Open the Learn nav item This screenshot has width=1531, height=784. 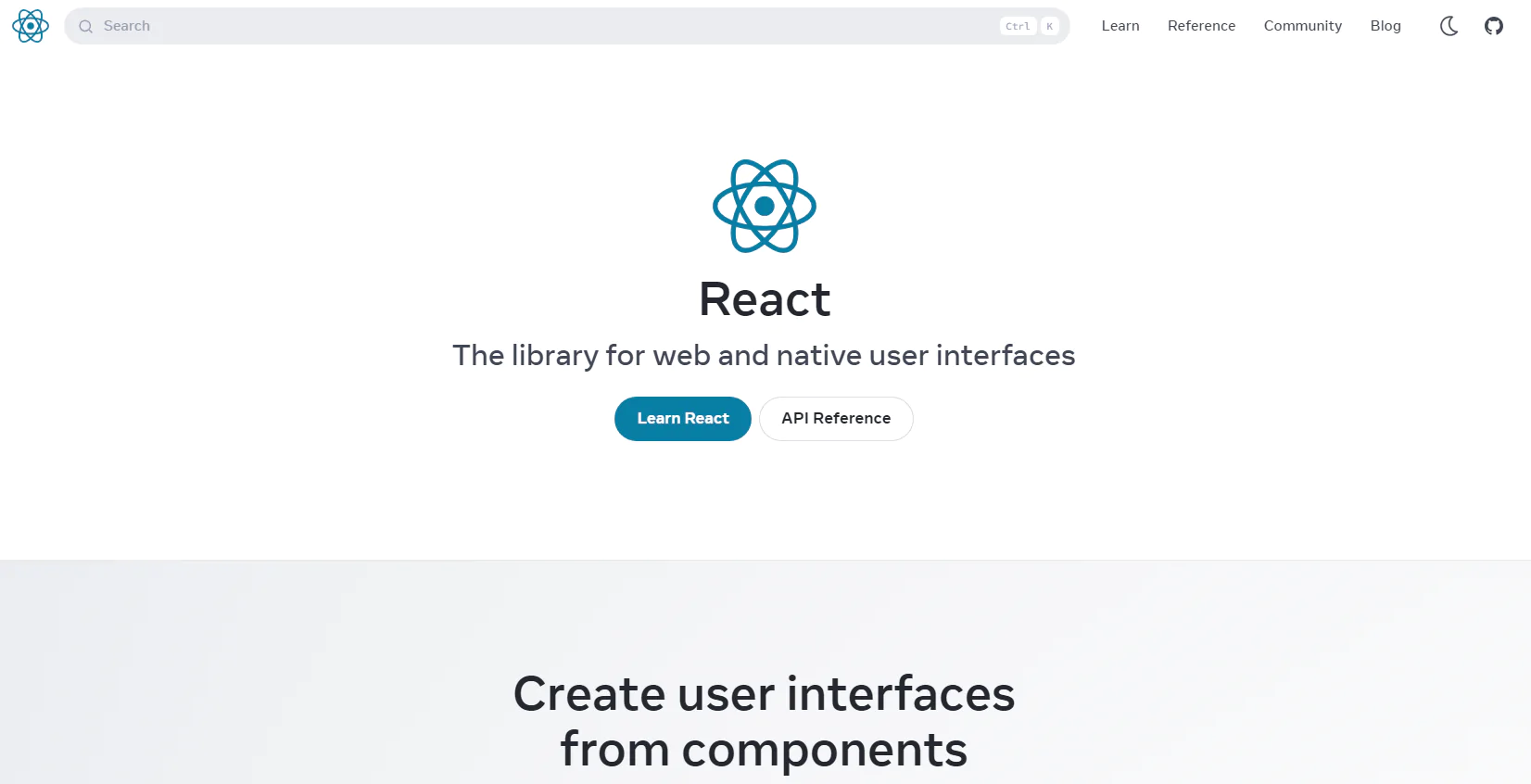click(1120, 26)
